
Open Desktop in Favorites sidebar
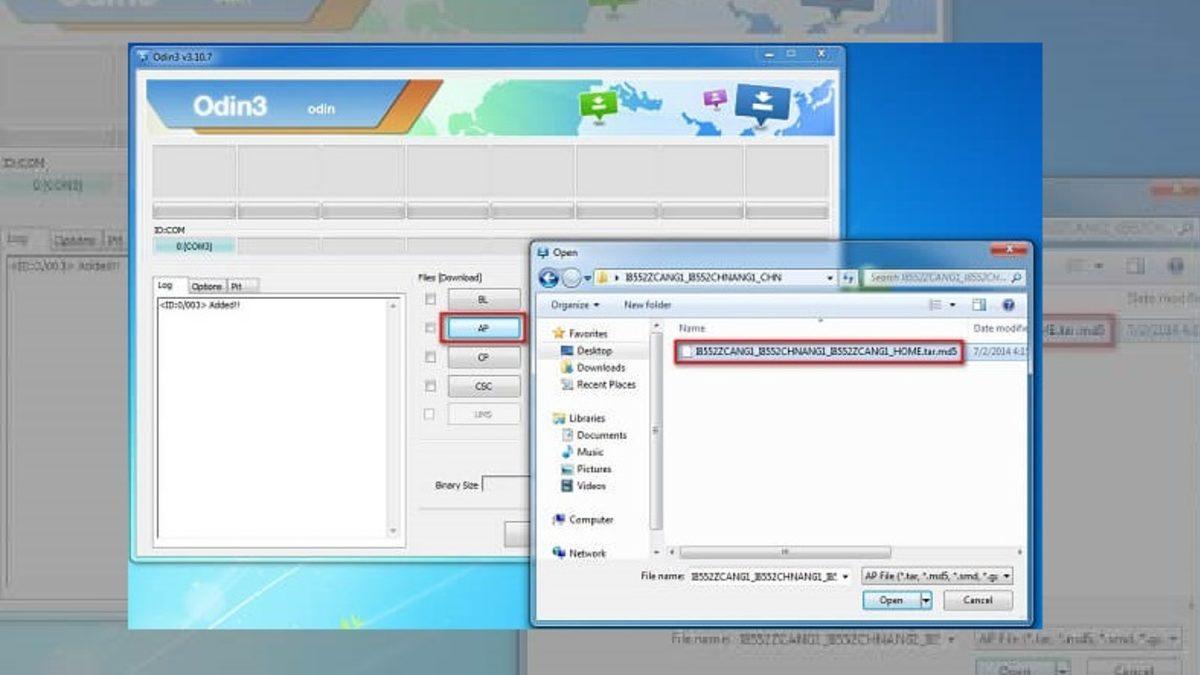point(594,351)
